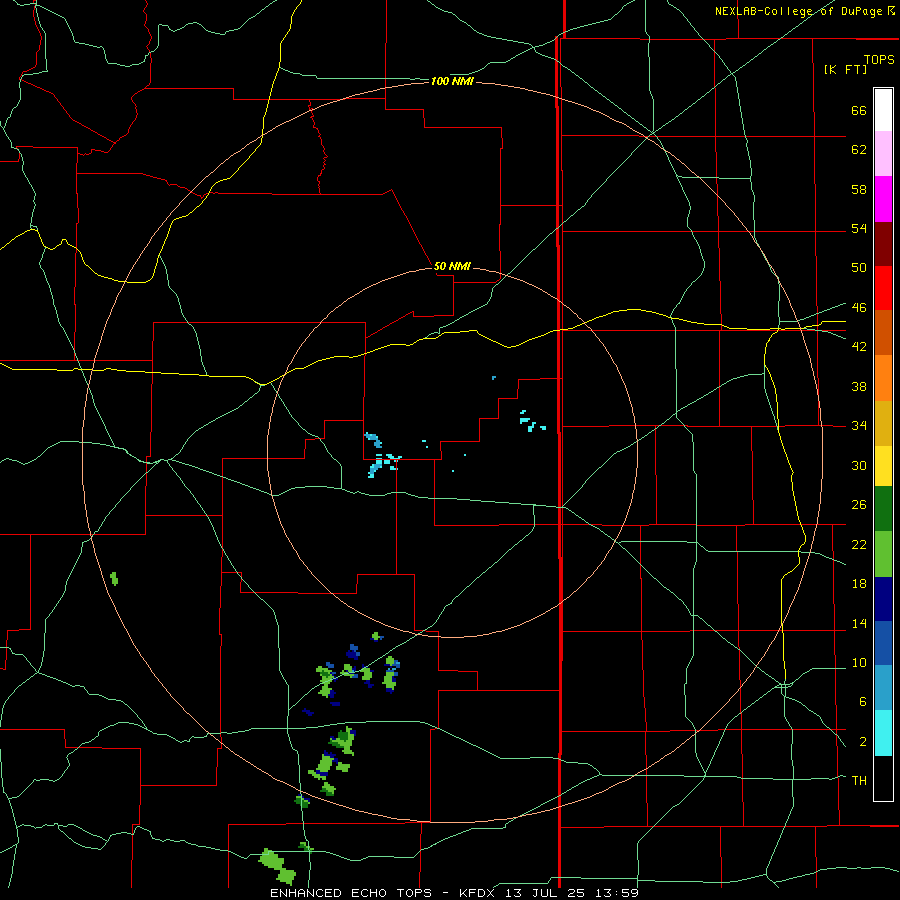900x900 pixels.
Task: Click the legend value '18'
Action: 859,584
